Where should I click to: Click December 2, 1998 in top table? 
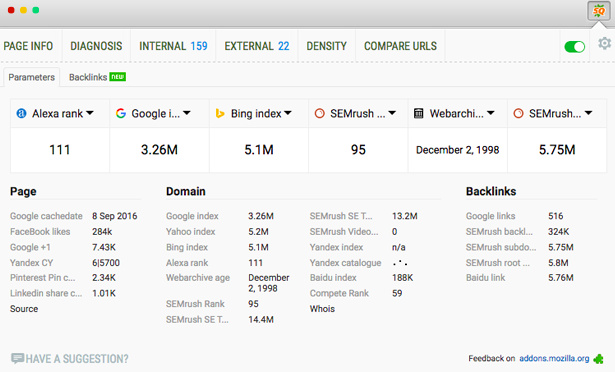458,150
